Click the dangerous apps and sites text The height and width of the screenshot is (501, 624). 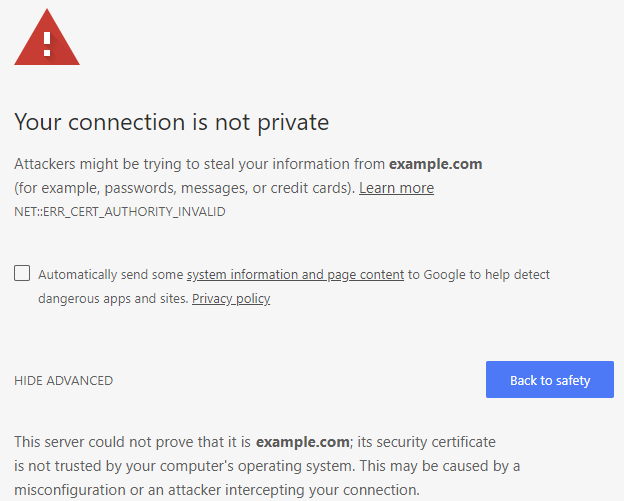pos(113,298)
